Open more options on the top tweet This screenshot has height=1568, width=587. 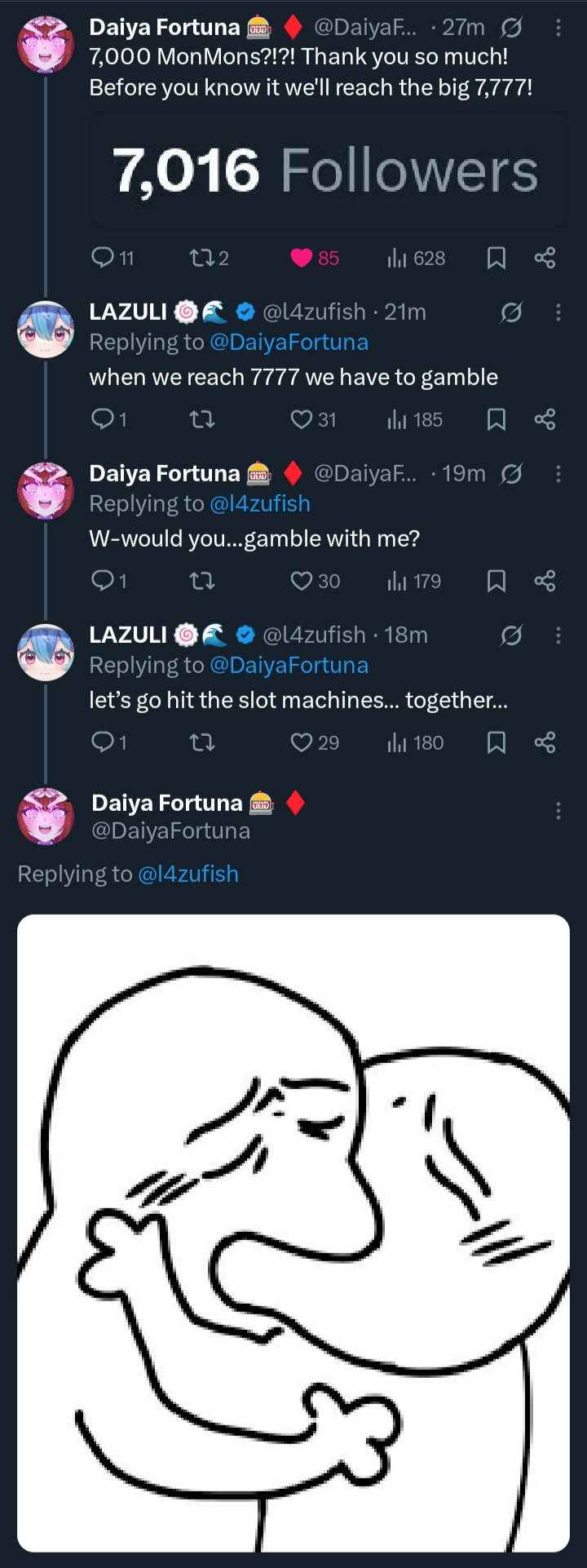point(558,29)
